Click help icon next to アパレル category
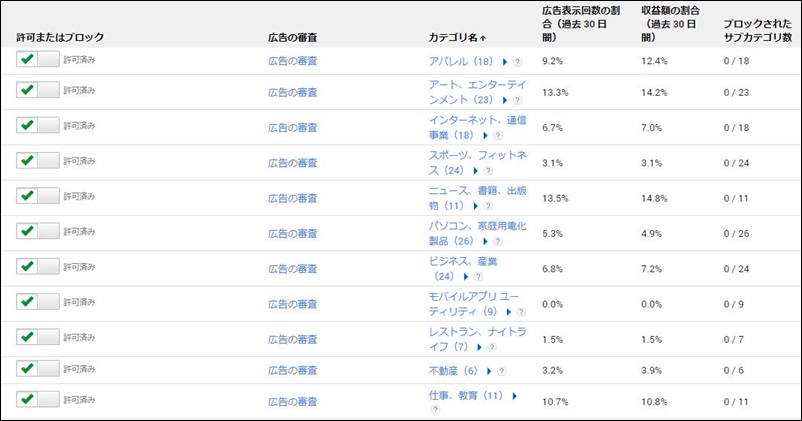The width and height of the screenshot is (802, 421). pos(518,62)
